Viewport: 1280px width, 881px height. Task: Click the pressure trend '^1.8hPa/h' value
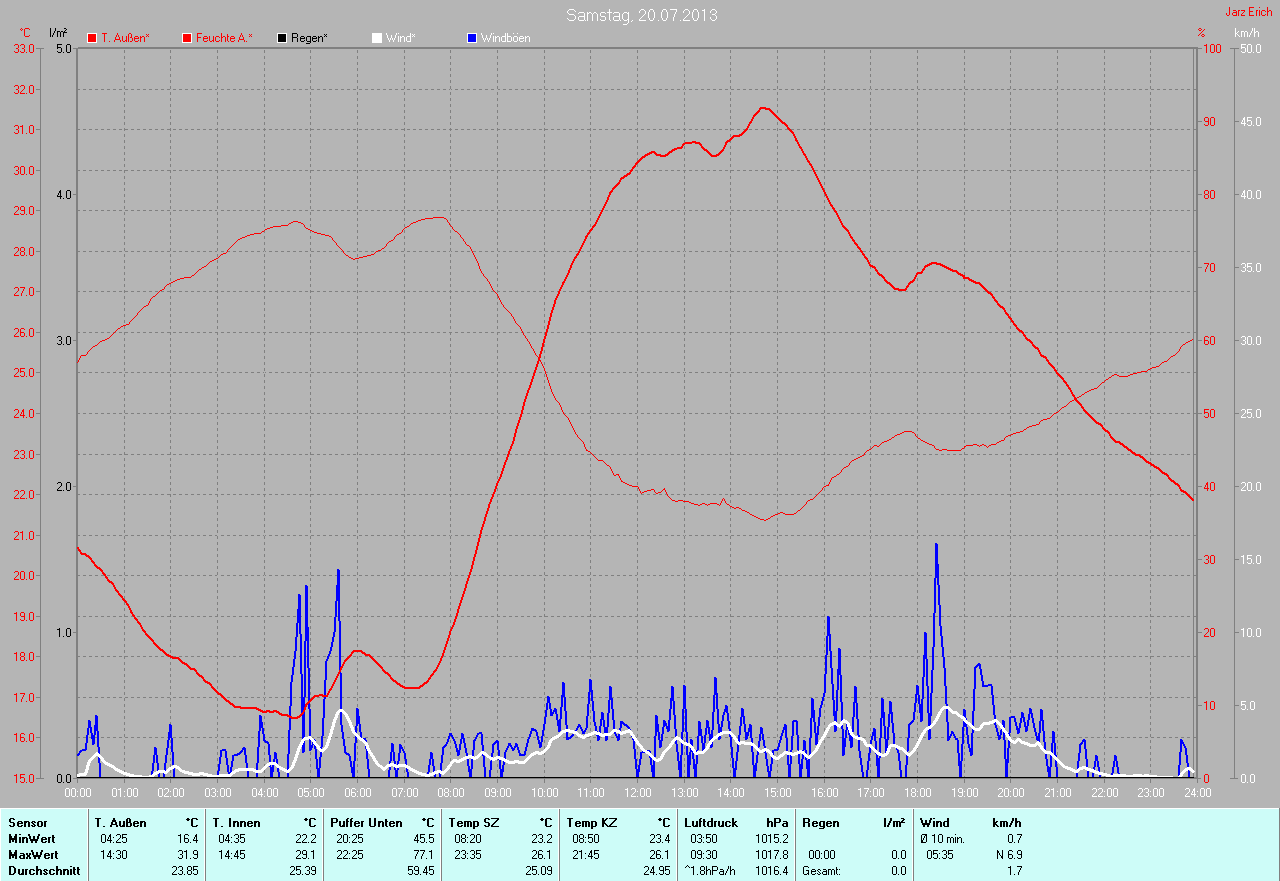click(711, 871)
